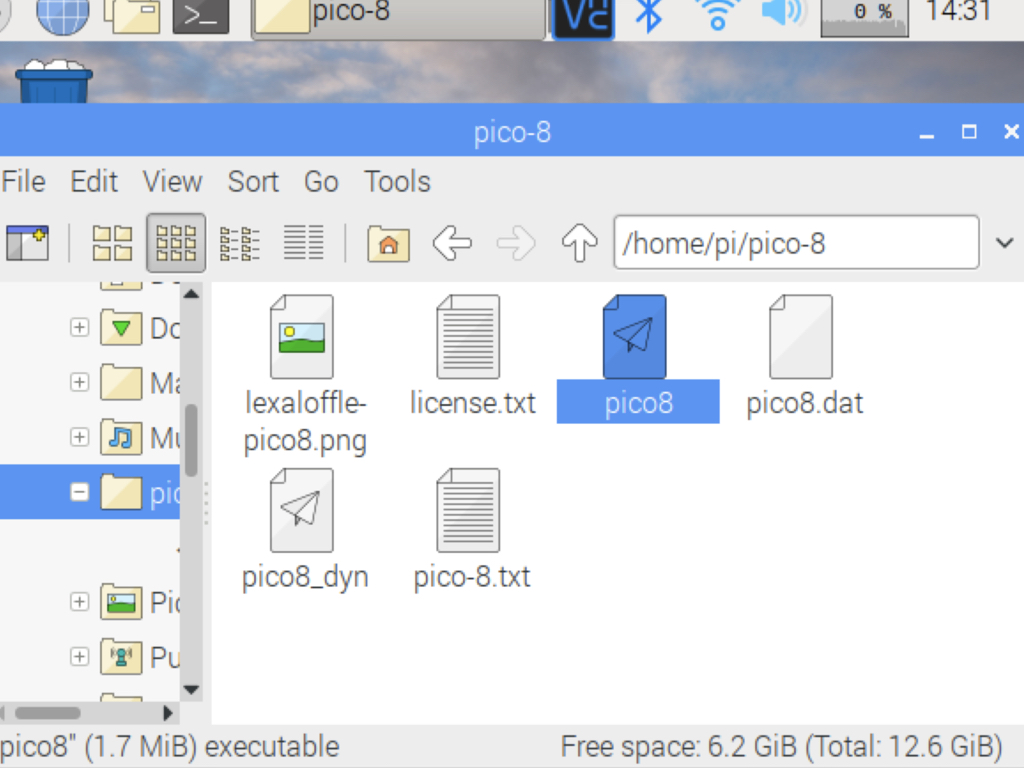
Task: Open the File menu
Action: coord(24,182)
